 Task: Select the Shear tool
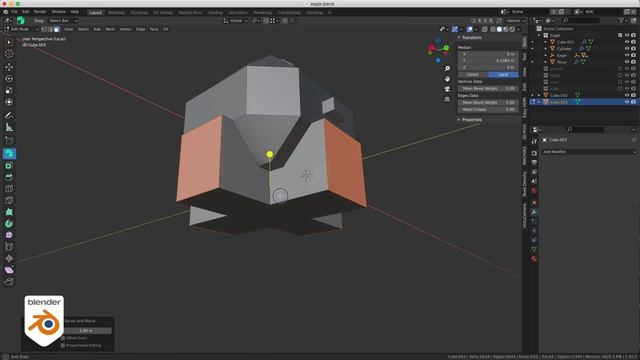[9, 270]
